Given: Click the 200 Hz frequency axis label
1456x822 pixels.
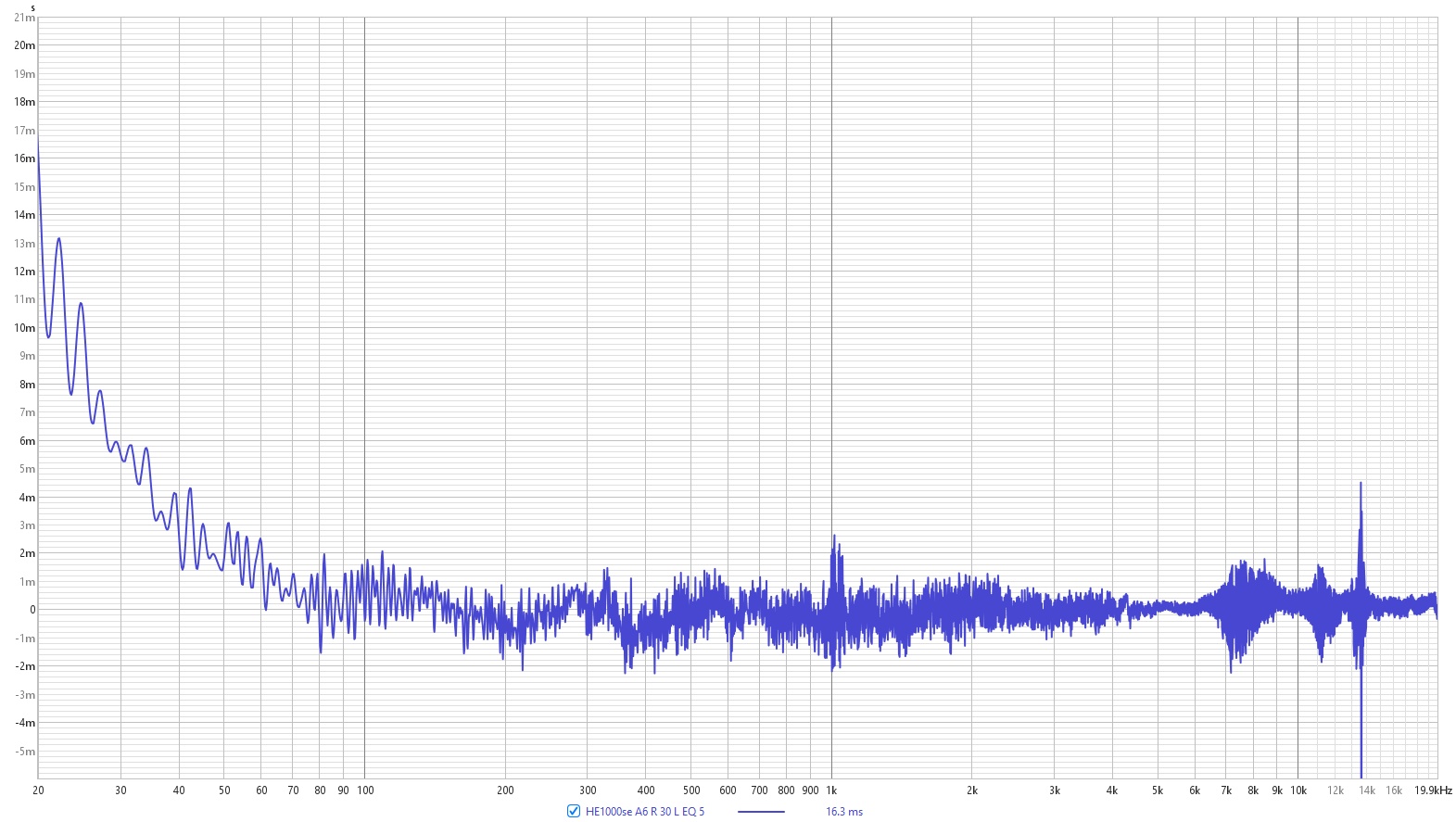Looking at the screenshot, I should tap(505, 790).
